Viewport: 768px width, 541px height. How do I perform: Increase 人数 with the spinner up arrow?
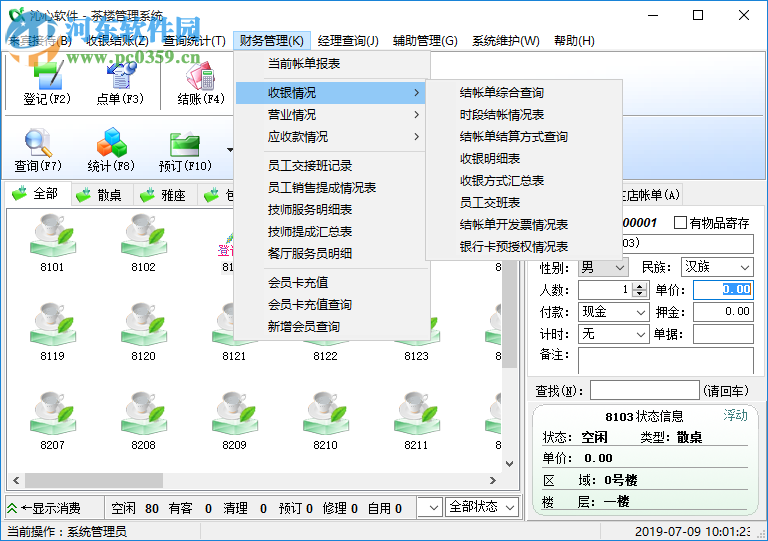[x=640, y=286]
